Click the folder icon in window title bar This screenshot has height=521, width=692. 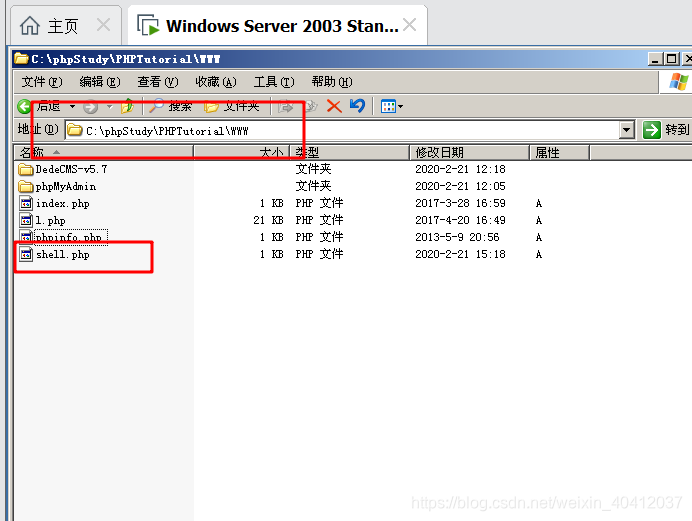click(x=21, y=58)
